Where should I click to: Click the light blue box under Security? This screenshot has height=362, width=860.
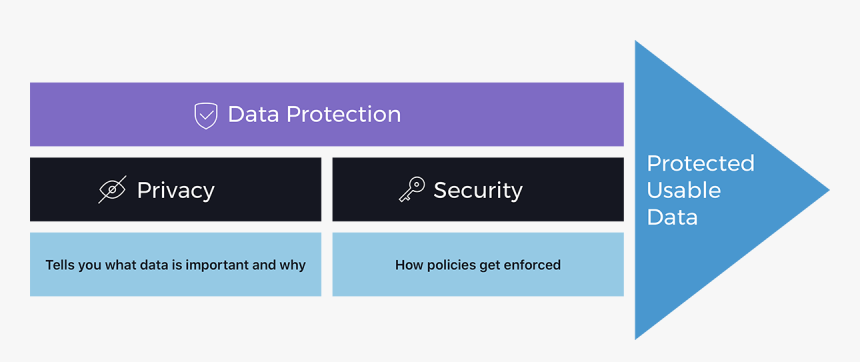[478, 264]
